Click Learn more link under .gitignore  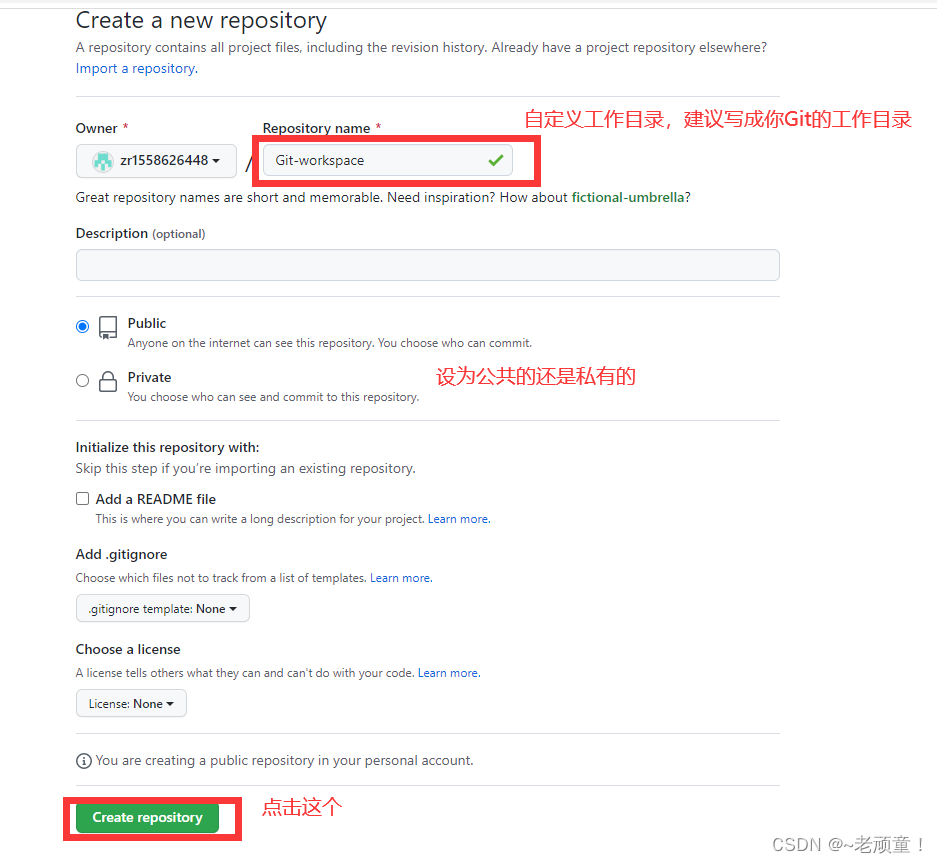[x=401, y=578]
